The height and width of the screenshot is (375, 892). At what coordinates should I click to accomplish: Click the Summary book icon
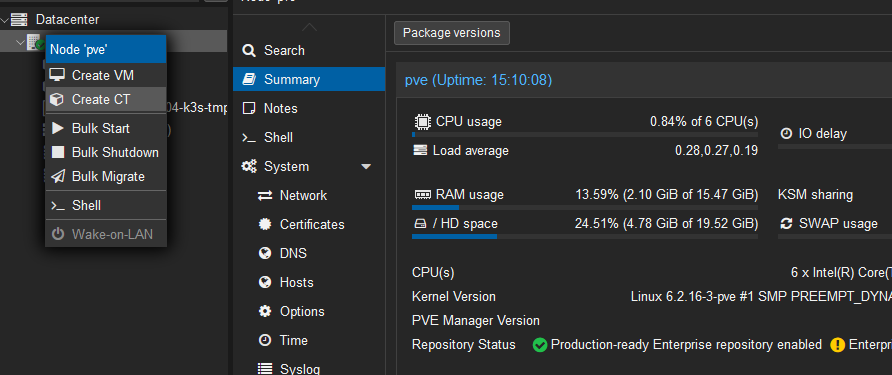tap(249, 79)
